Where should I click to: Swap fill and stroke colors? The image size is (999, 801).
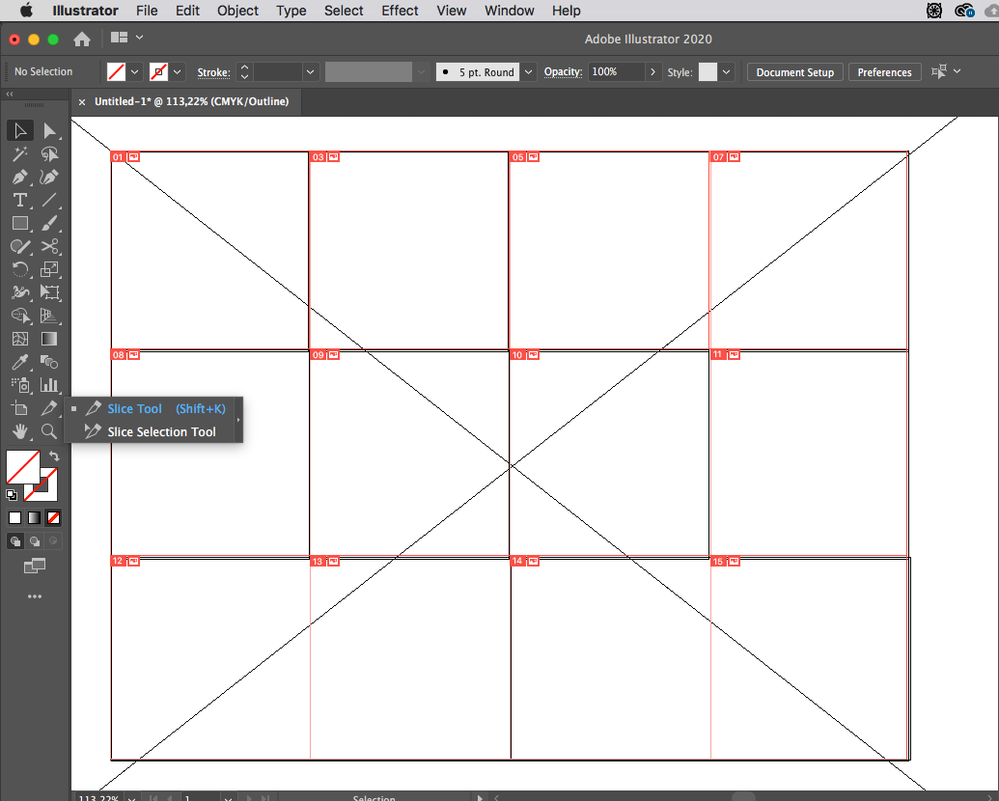click(54, 456)
